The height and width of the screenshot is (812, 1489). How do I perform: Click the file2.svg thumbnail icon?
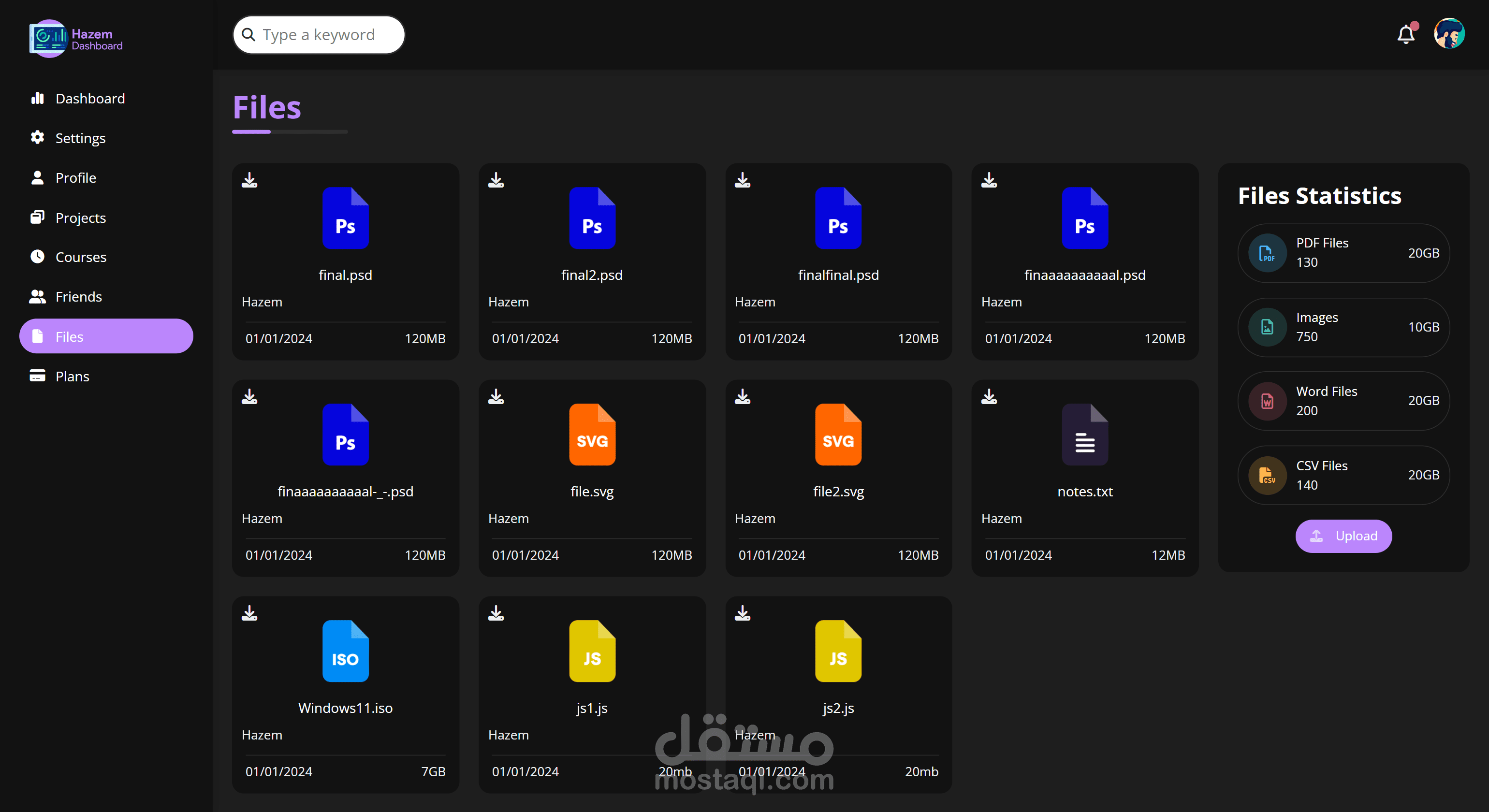(x=838, y=435)
